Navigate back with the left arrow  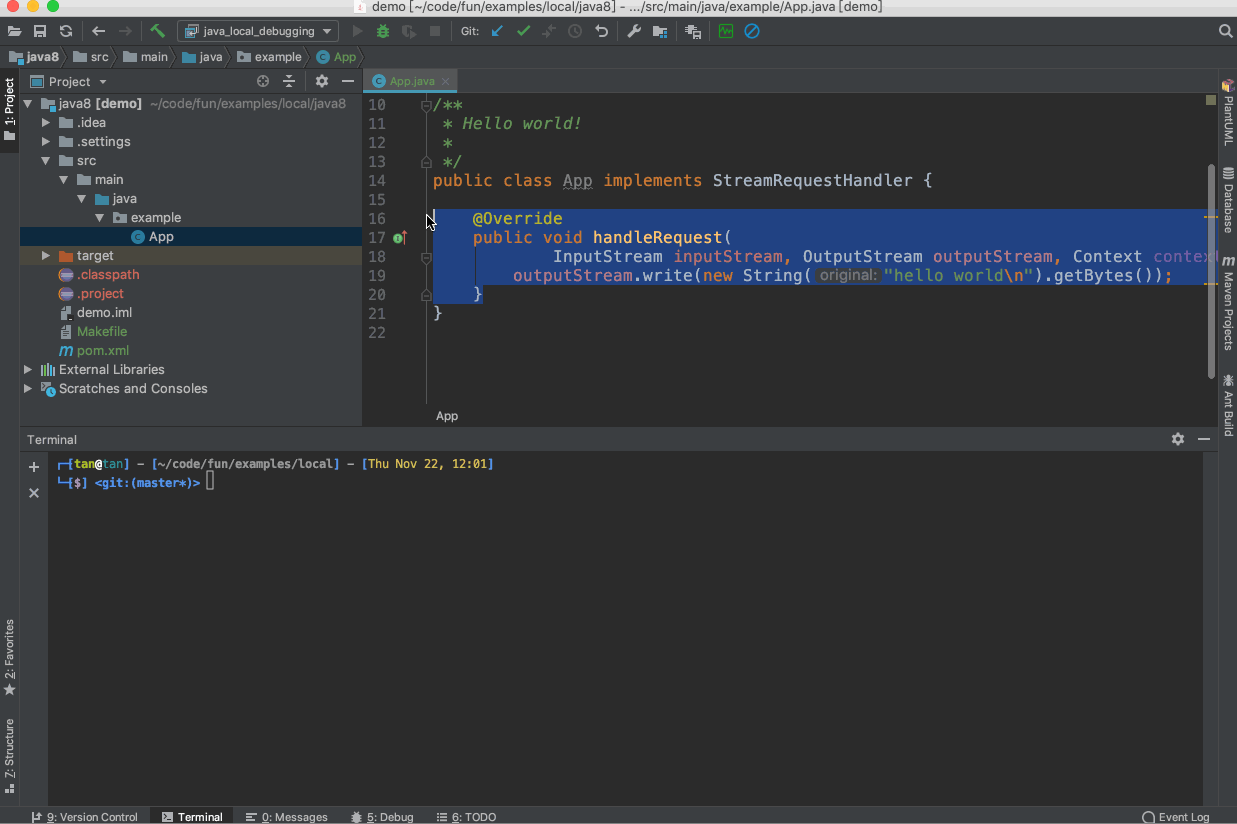(98, 31)
